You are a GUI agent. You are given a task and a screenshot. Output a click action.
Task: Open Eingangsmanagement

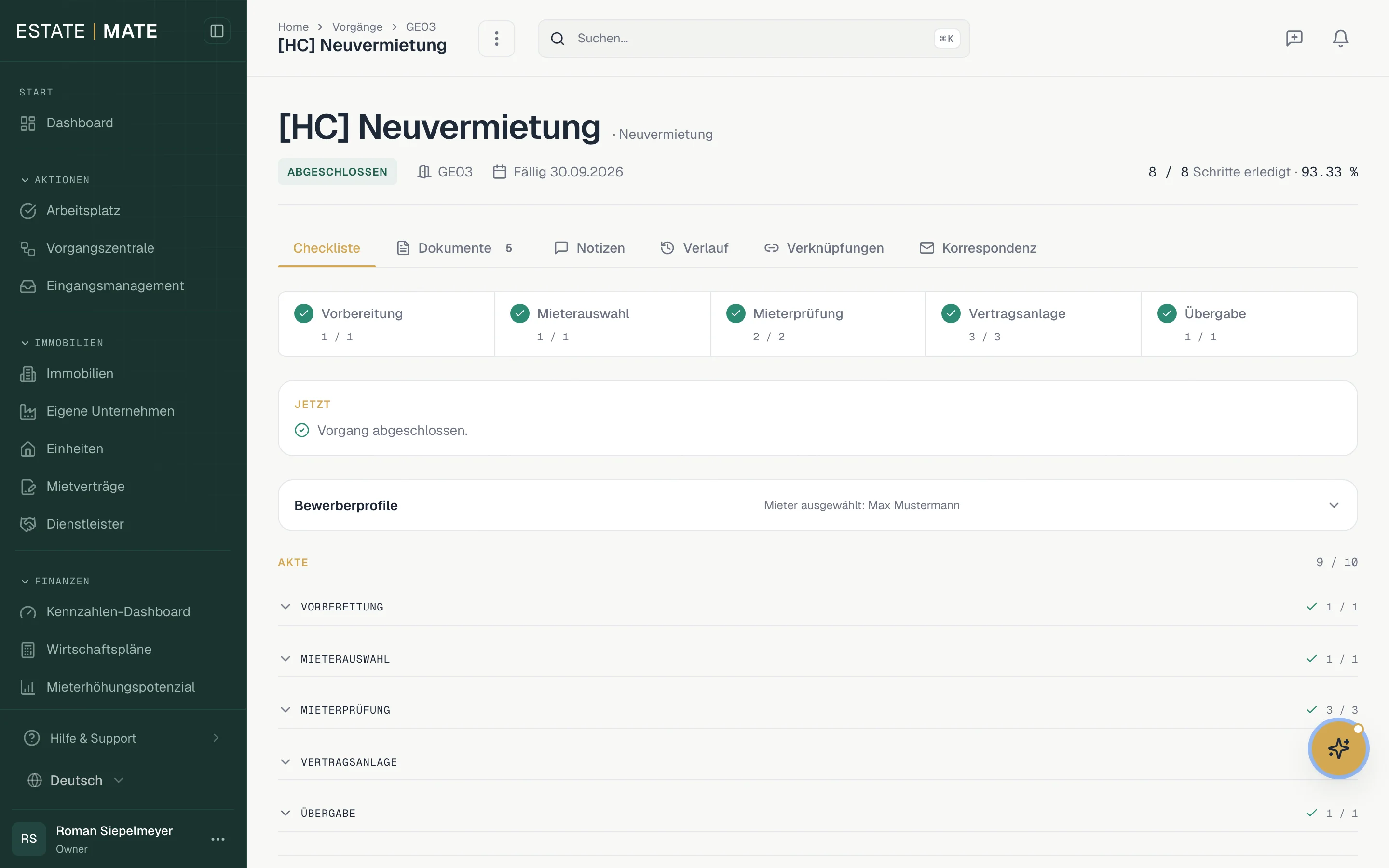tap(123, 286)
